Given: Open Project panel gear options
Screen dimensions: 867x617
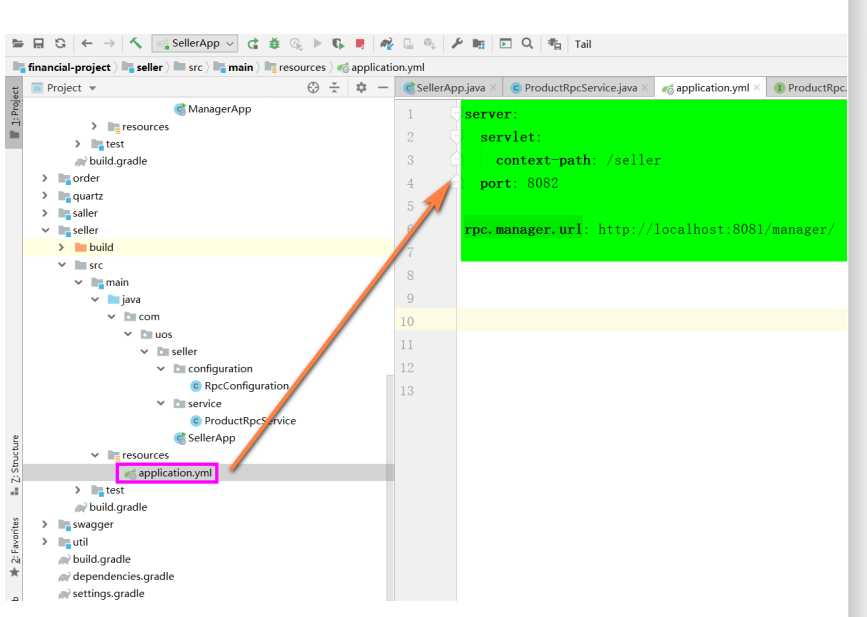Looking at the screenshot, I should [x=361, y=88].
